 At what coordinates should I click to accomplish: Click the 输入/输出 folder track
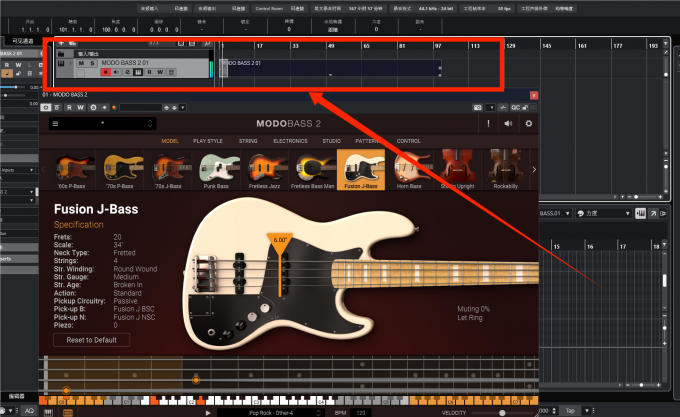click(x=133, y=54)
